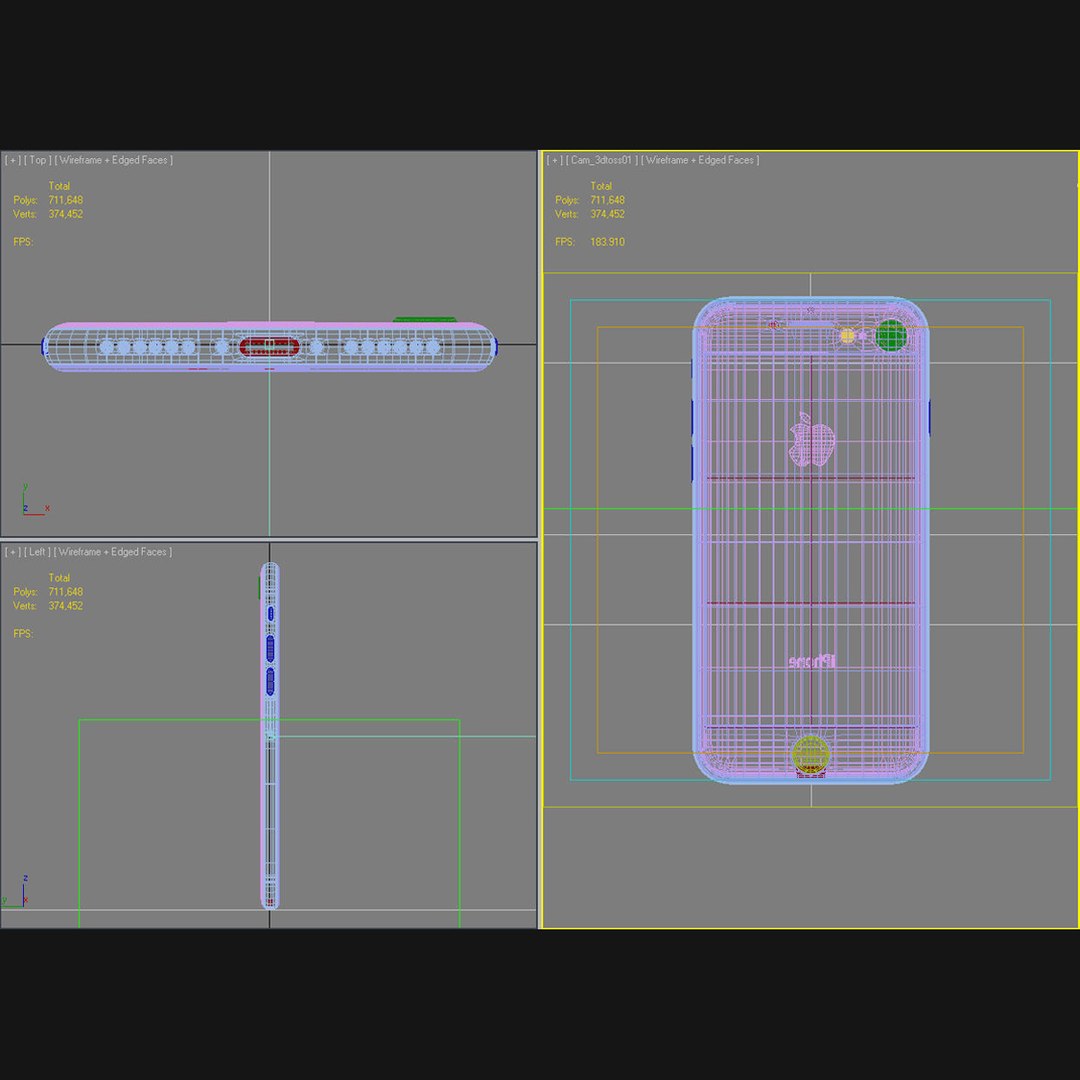Open the [+] general menu in Left viewport
Image resolution: width=1080 pixels, height=1080 pixels.
(12, 552)
